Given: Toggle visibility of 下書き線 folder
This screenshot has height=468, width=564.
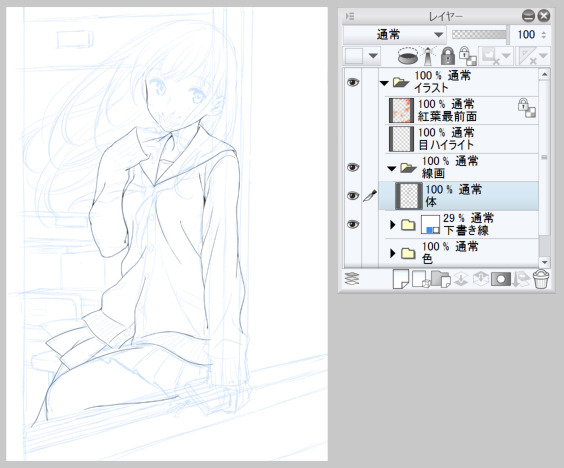Looking at the screenshot, I should tap(353, 224).
